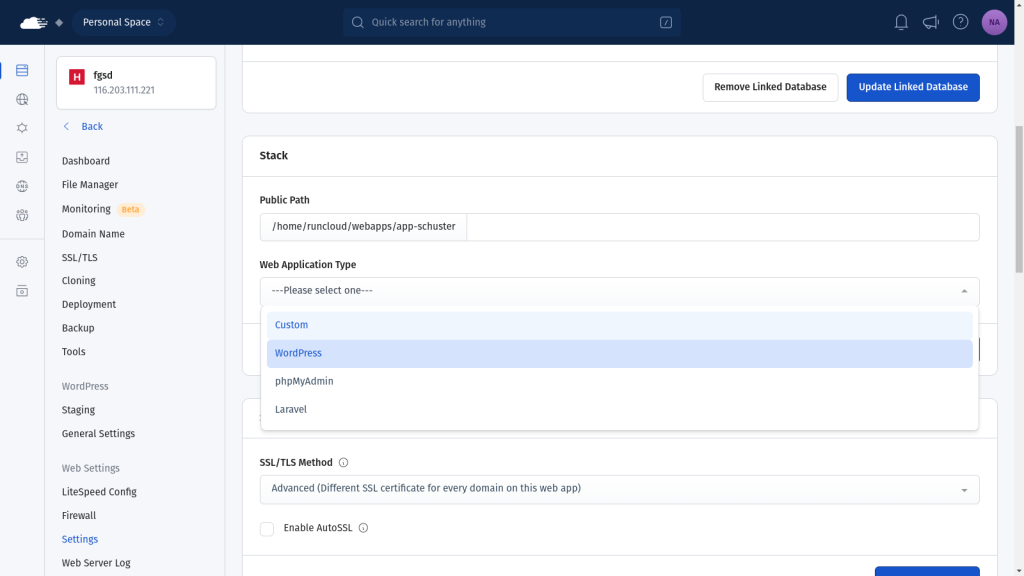The image size is (1024, 576).
Task: Open announcements via the megaphone icon
Action: (931, 22)
